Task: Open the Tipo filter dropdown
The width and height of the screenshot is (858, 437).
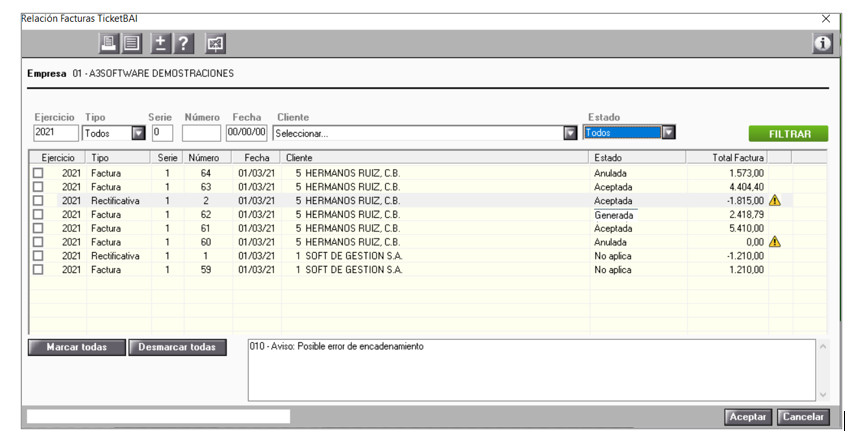Action: (138, 133)
